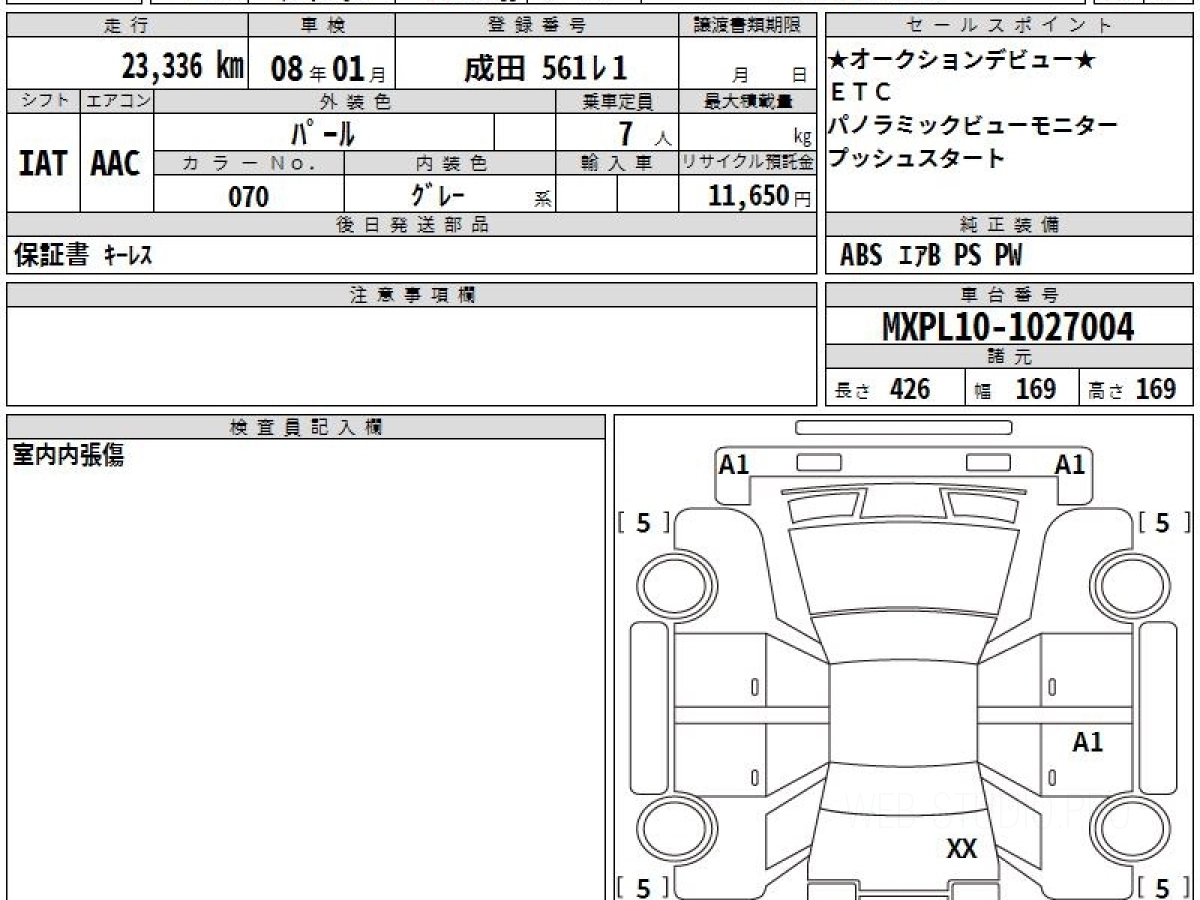
Task: Select the 高さ 169 height cell
Action: point(1137,388)
